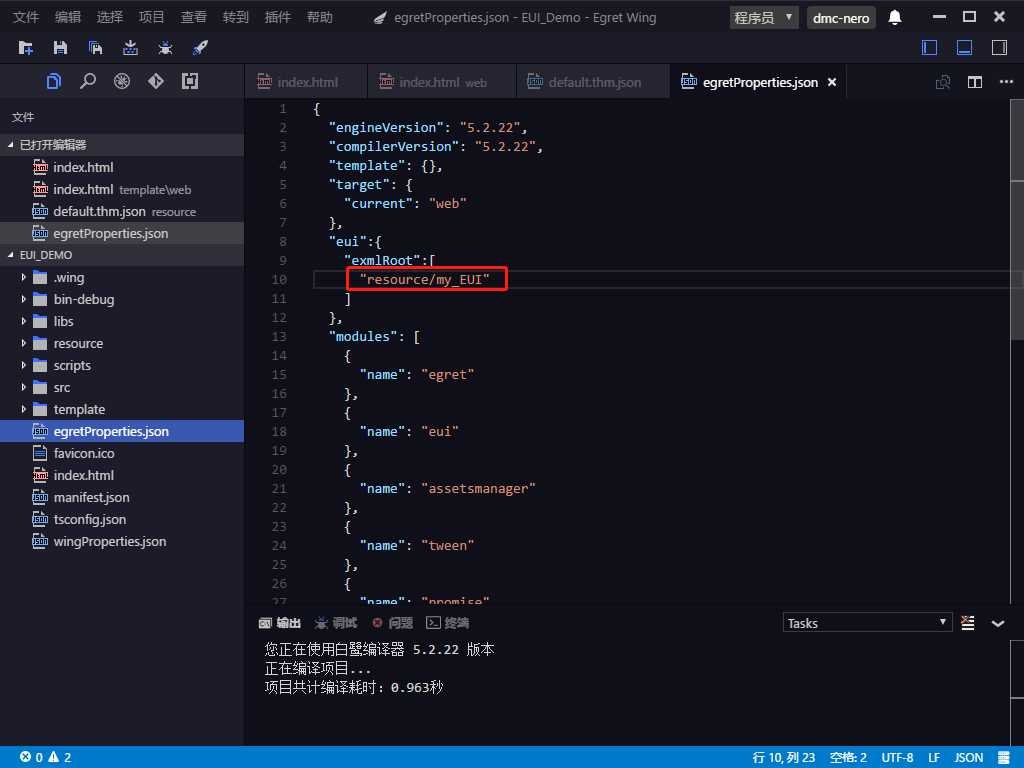
Task: Click the save all files icon
Action: pyautogui.click(x=95, y=48)
